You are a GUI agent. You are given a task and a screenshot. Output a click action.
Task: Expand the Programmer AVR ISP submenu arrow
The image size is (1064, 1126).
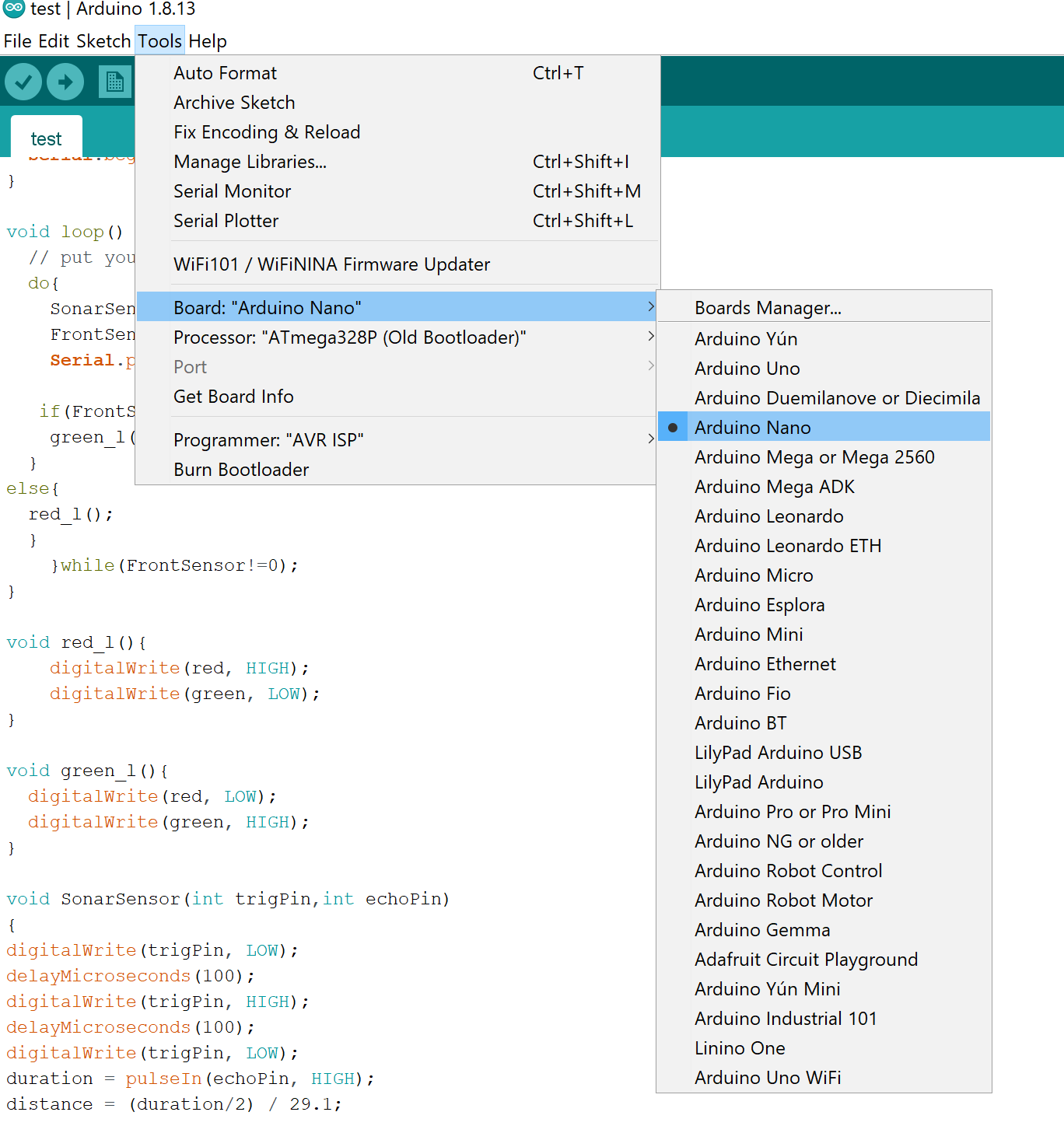[x=651, y=439]
